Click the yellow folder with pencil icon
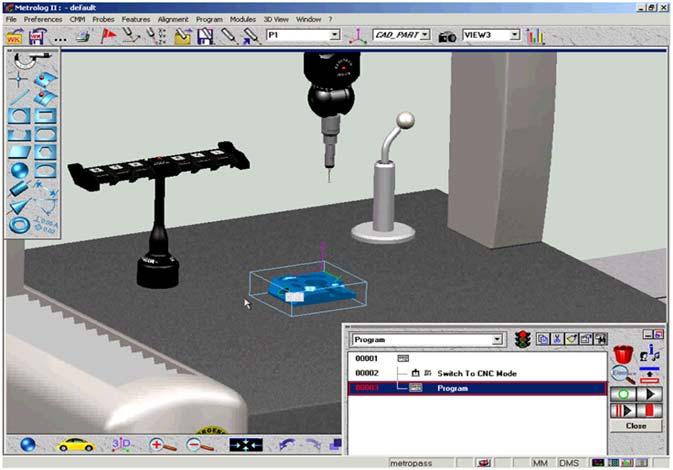The image size is (673, 470). point(183,36)
